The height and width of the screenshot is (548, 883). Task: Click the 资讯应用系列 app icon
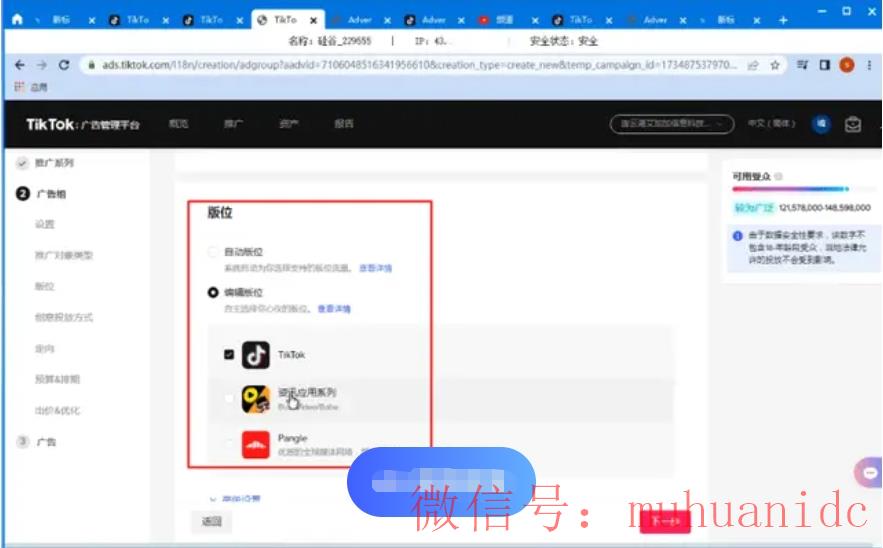click(x=256, y=399)
